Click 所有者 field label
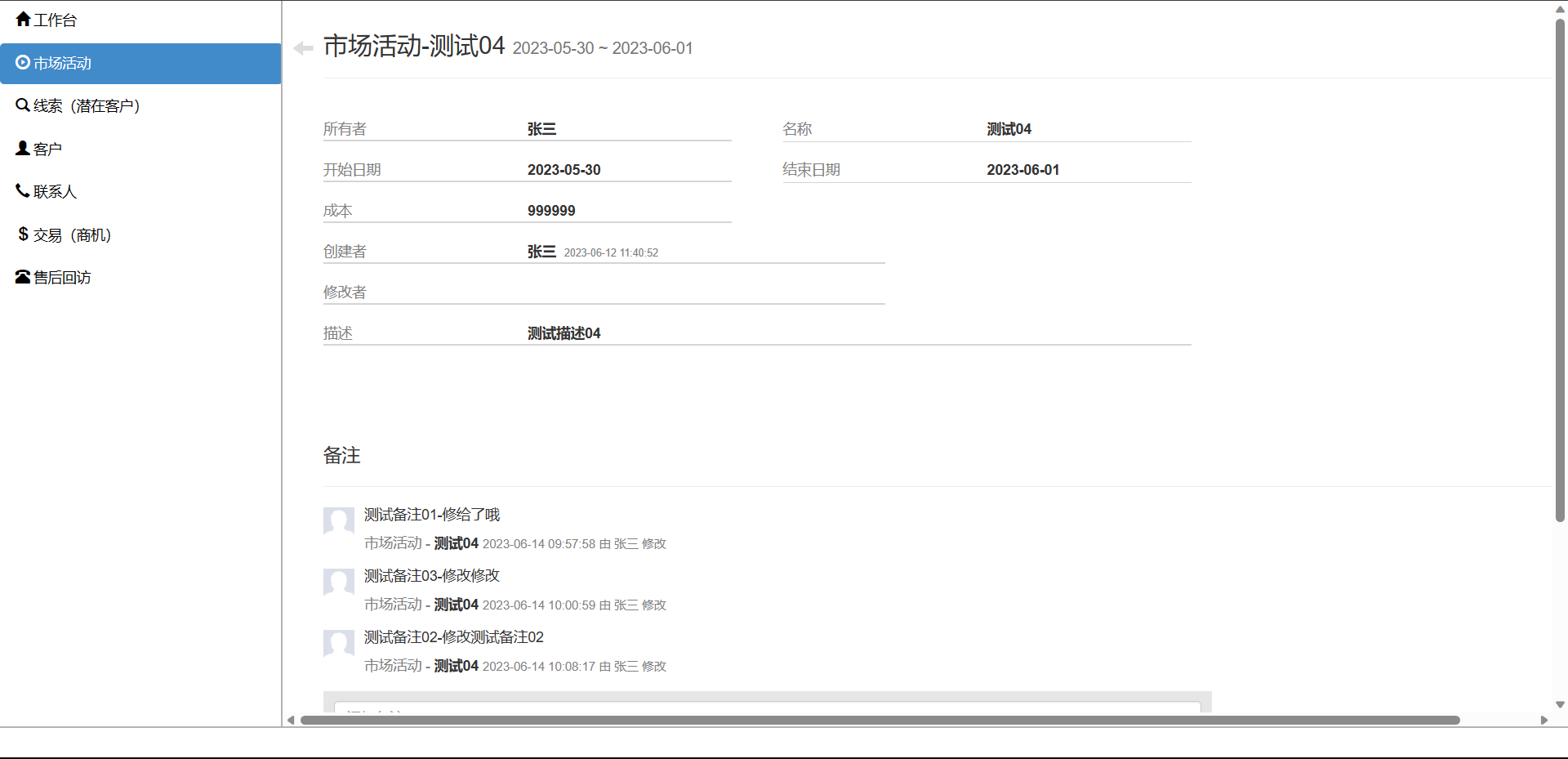The width and height of the screenshot is (1568, 759). [x=345, y=129]
